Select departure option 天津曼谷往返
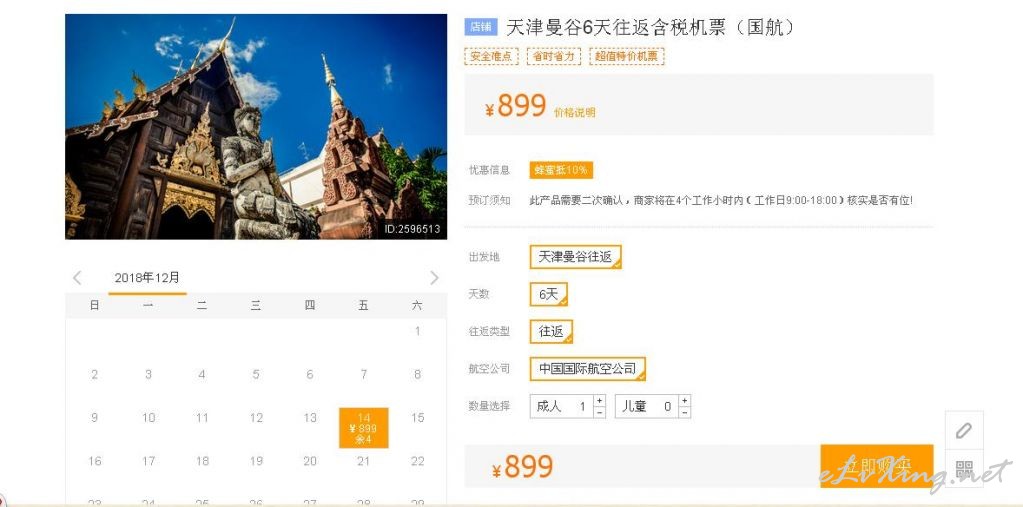Screen dimensions: 1023x507 575,256
